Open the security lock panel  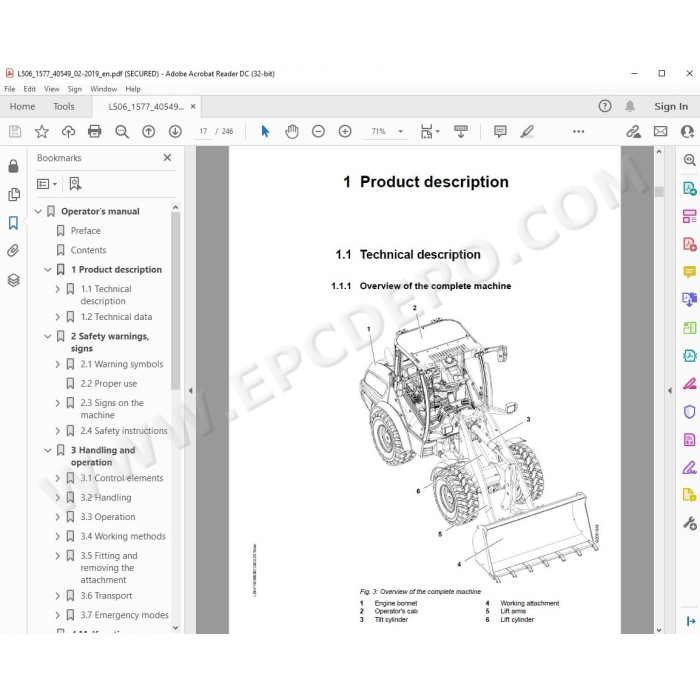[x=13, y=166]
